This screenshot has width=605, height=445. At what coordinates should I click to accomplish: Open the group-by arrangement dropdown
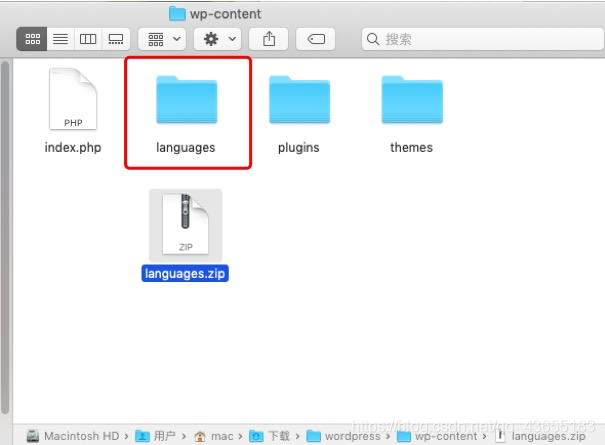(x=162, y=39)
